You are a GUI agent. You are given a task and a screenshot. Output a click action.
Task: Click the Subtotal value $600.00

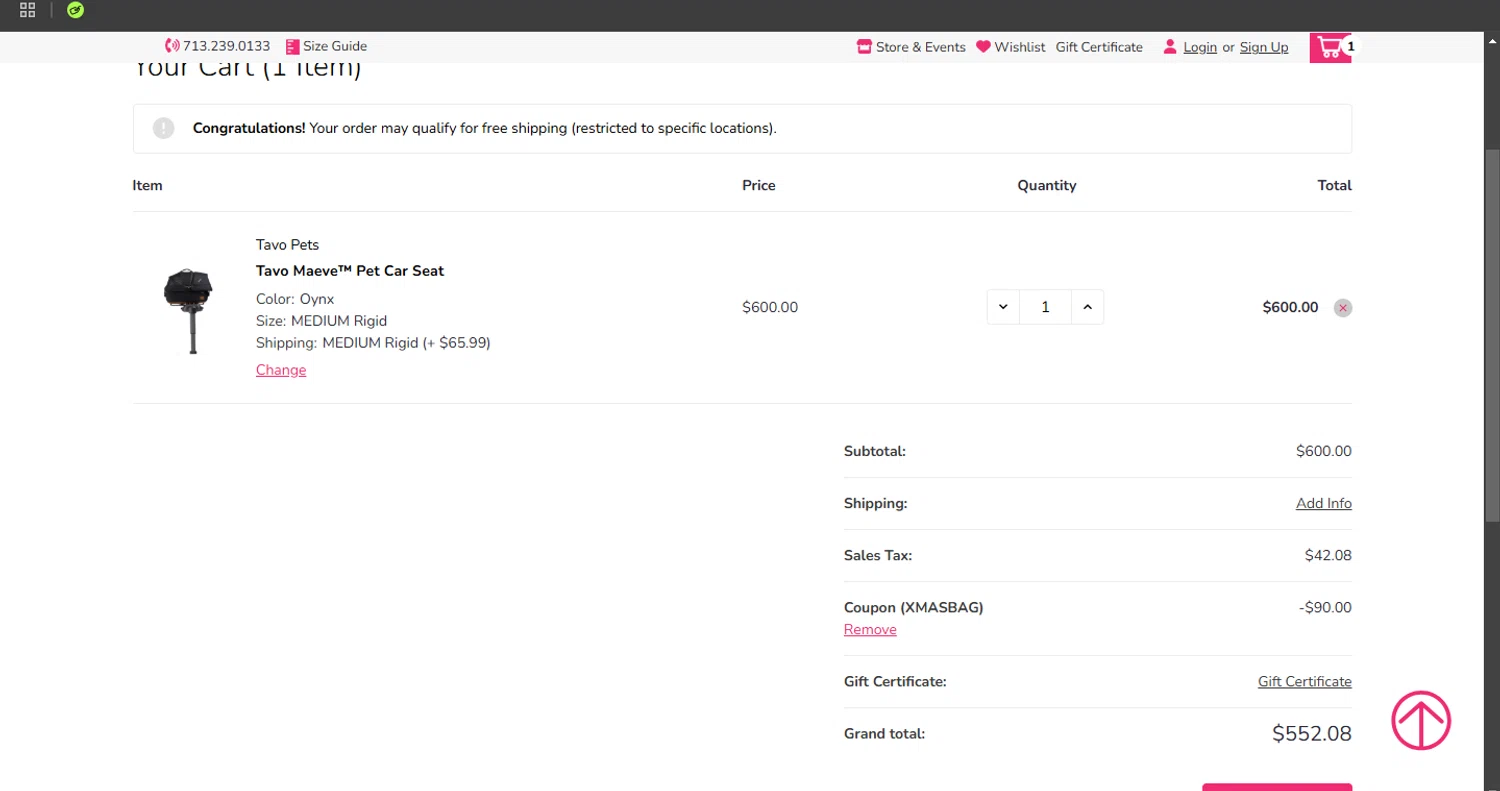[x=1324, y=451]
